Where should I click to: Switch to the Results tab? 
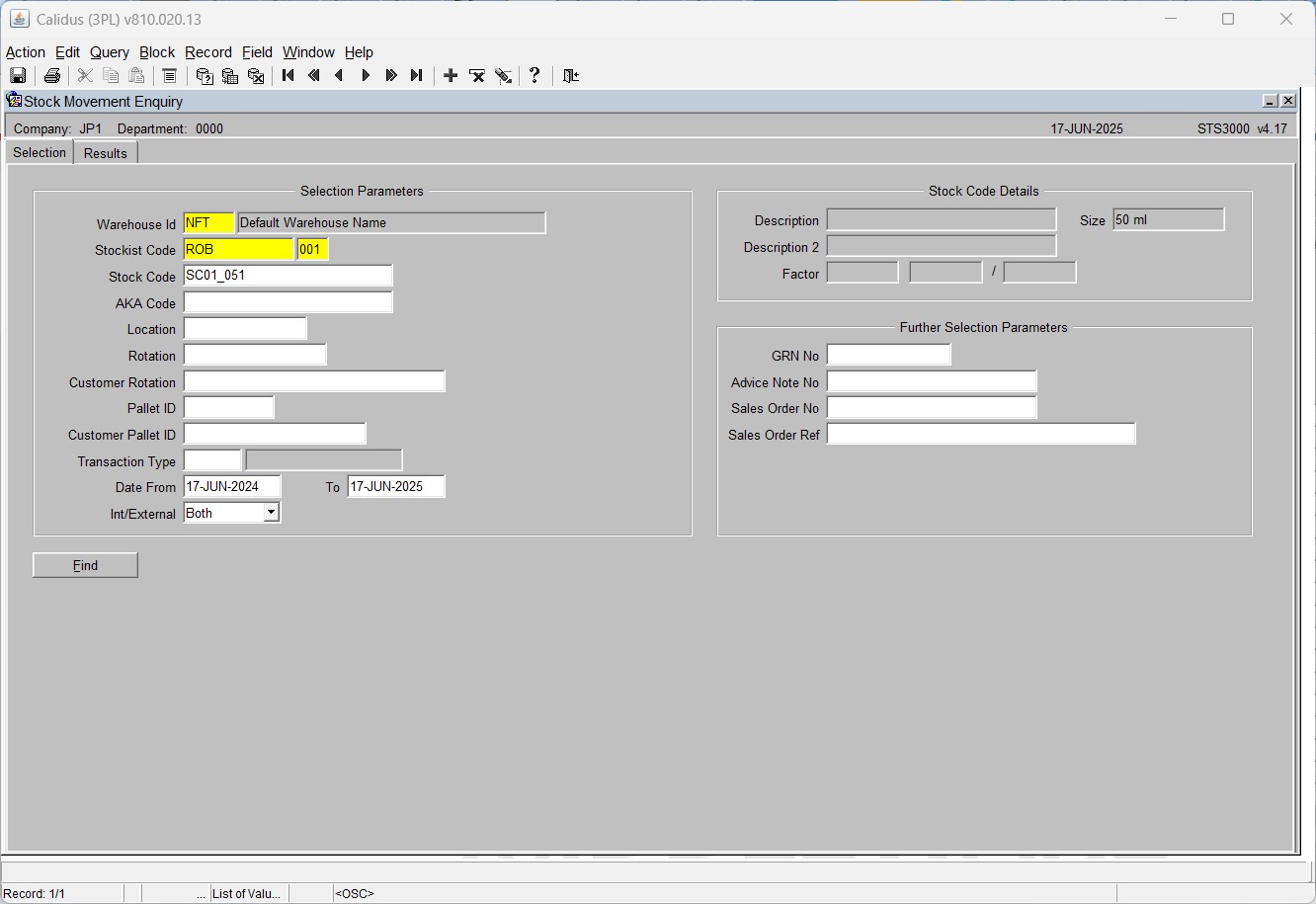click(x=106, y=153)
